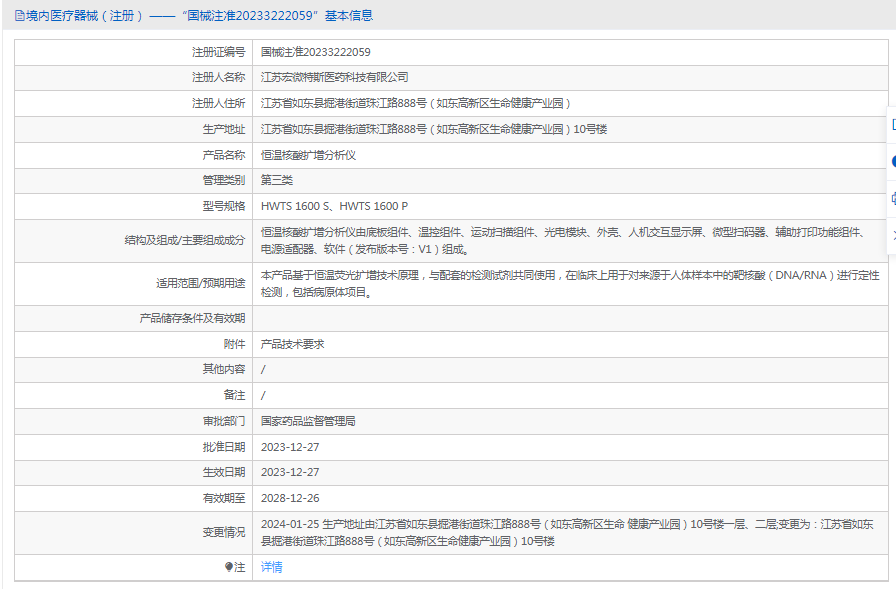Select date 2023-12-27 in 生效日期 row
Viewport: 896px width, 589px height.
coord(290,472)
